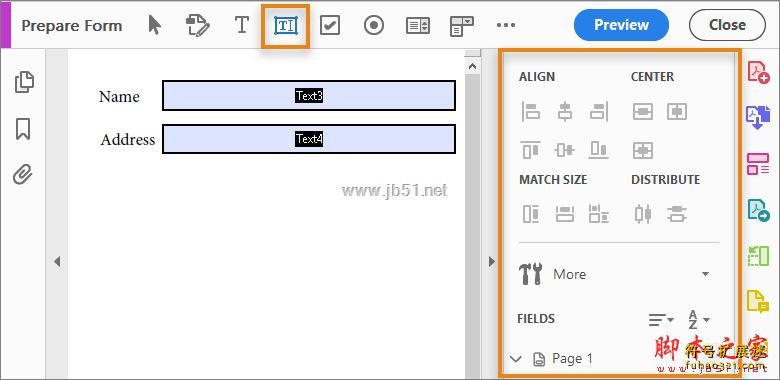Center fields both directions on page

point(643,150)
